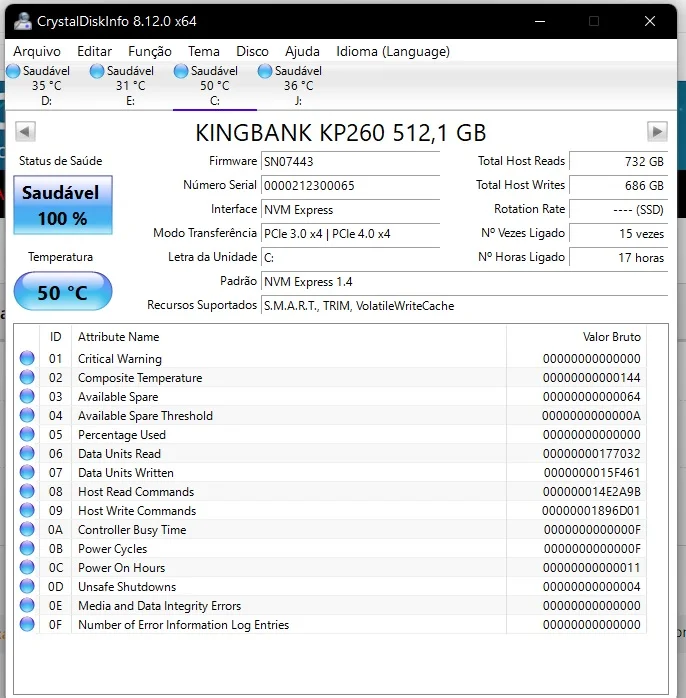Click the Percentage Used status circle
This screenshot has height=698, width=686.
pos(27,434)
